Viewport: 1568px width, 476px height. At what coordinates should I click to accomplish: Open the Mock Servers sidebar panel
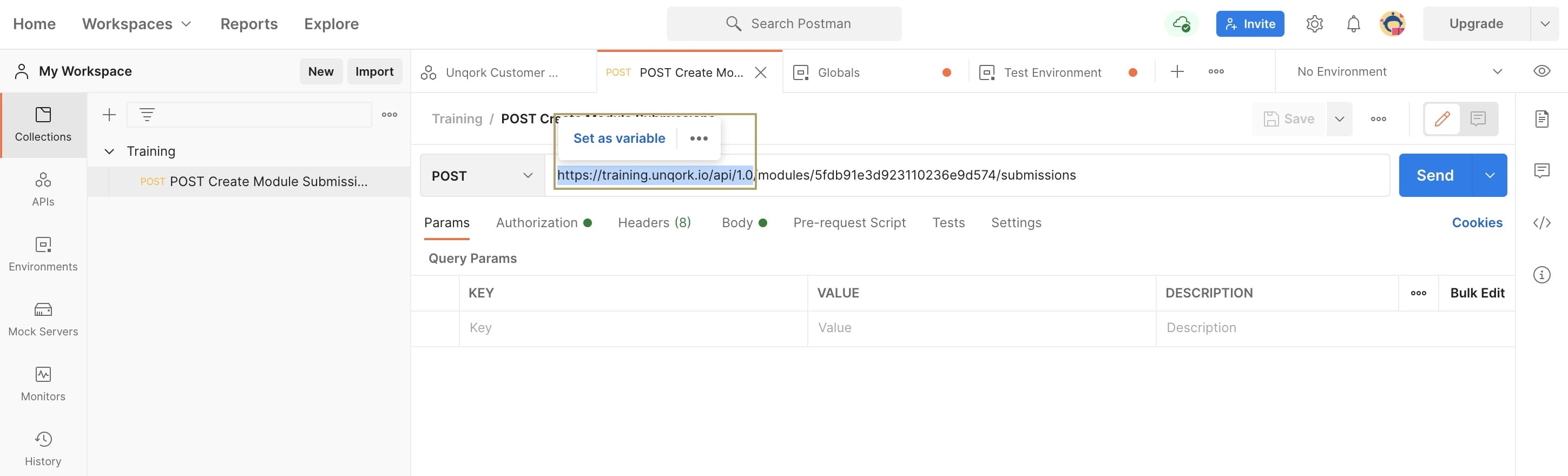(x=43, y=320)
